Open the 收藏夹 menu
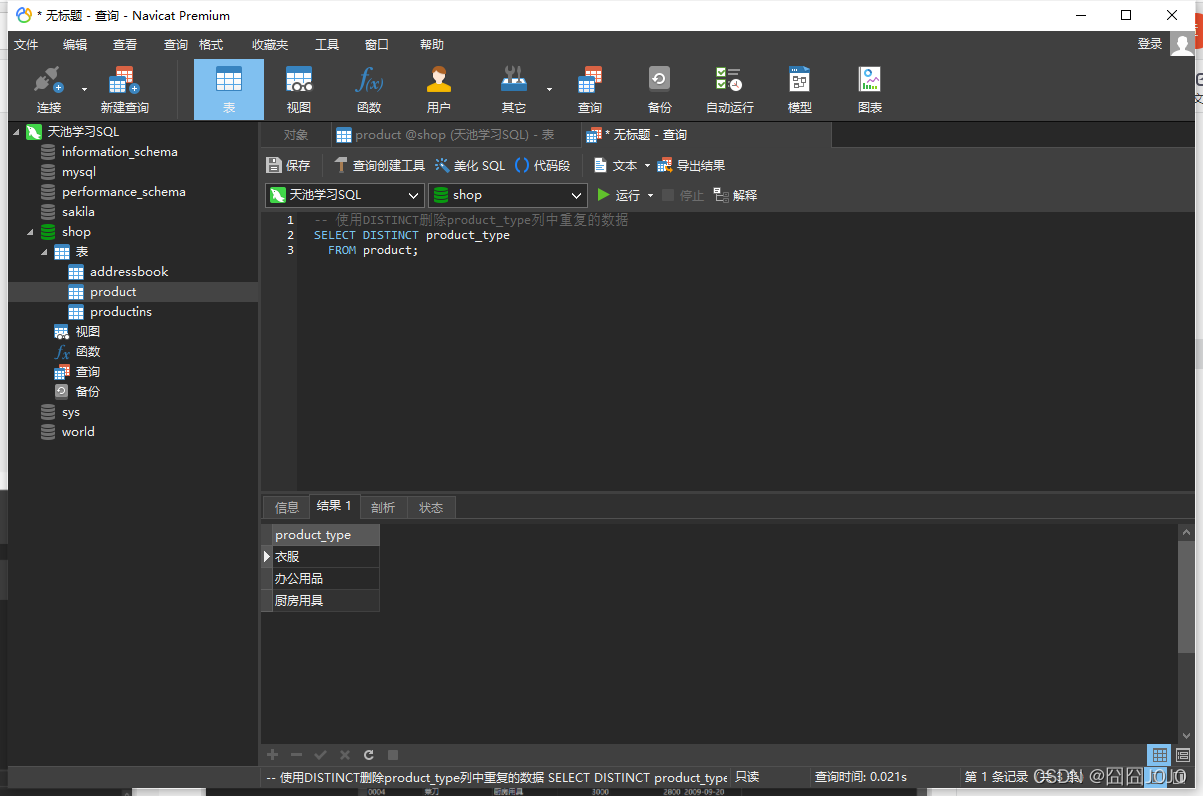 coord(270,44)
